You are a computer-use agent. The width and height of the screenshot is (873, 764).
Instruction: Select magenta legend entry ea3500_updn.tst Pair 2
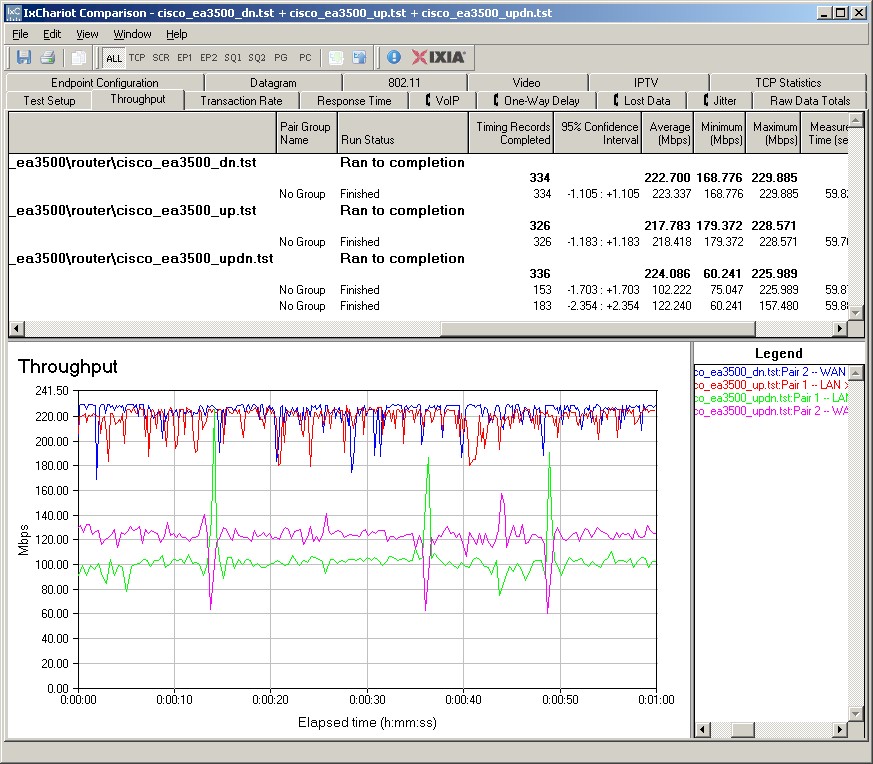[x=771, y=411]
